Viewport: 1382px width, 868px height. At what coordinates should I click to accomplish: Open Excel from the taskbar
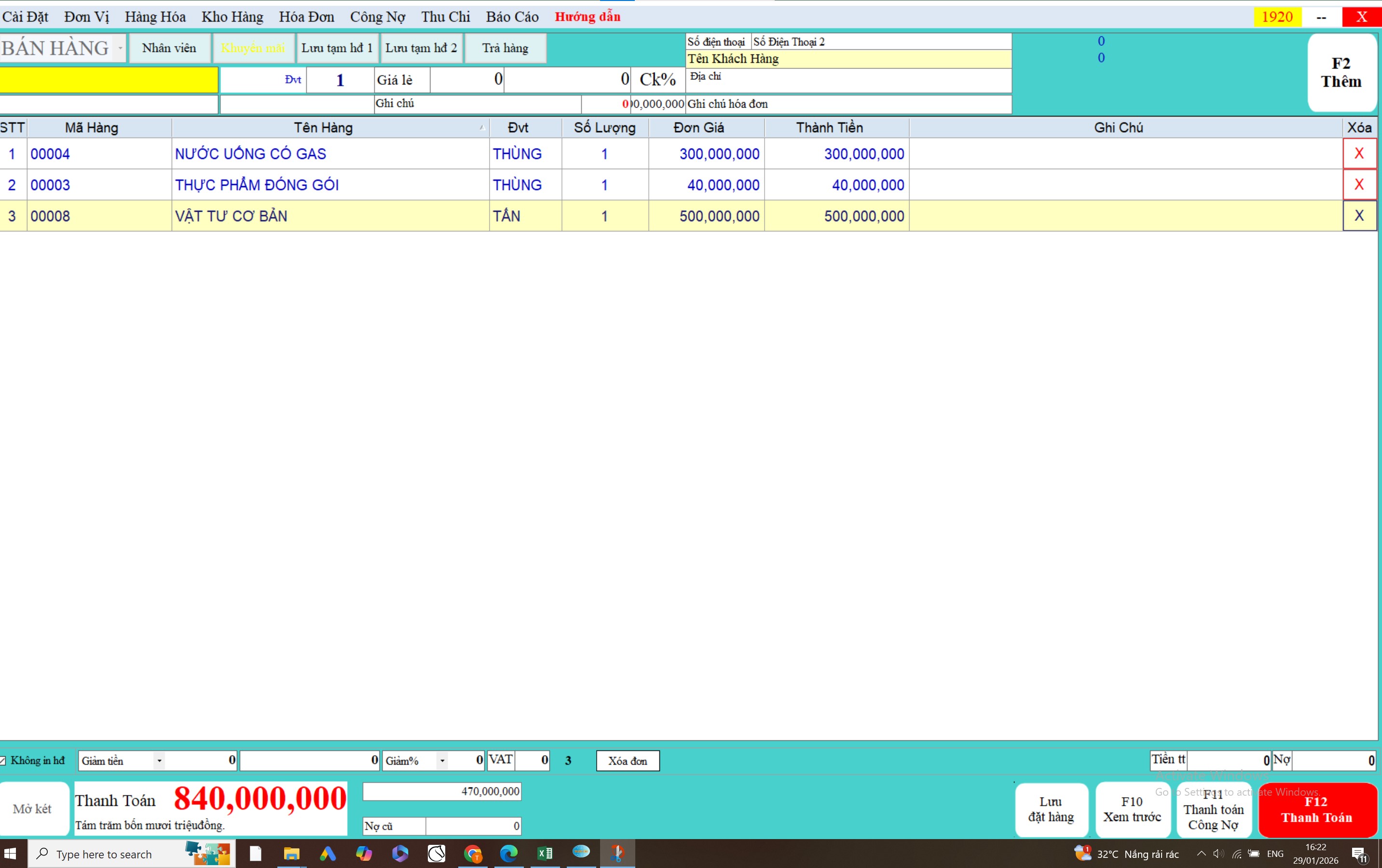click(545, 854)
